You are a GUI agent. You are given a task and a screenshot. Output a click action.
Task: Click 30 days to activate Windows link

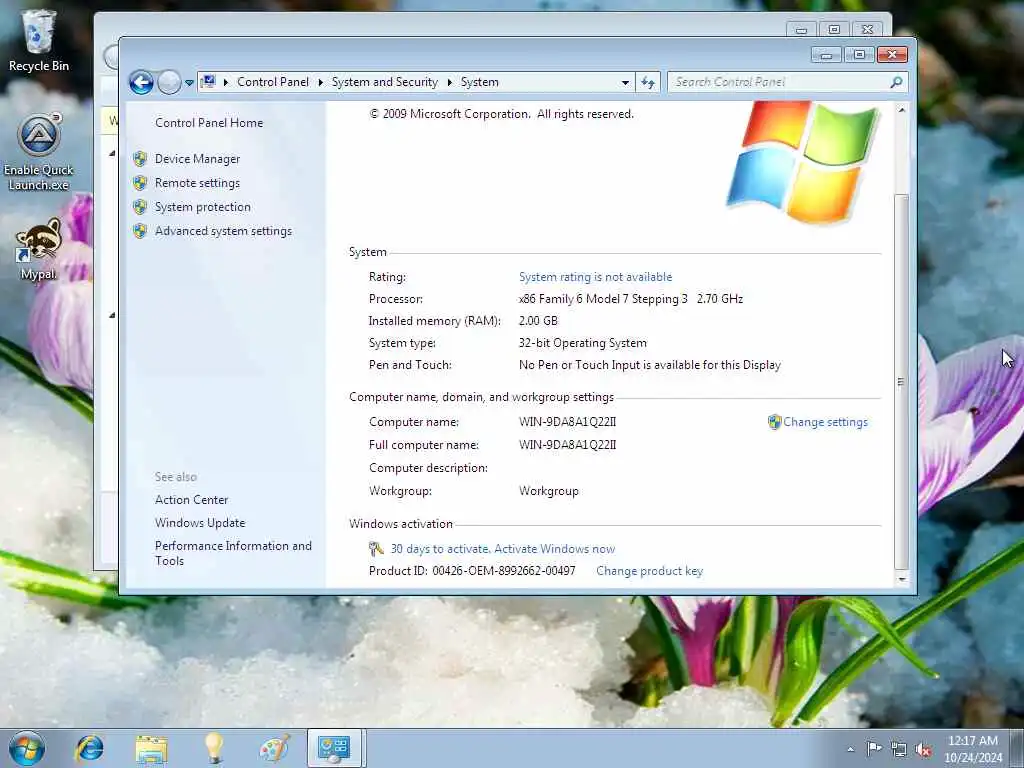[x=503, y=549]
